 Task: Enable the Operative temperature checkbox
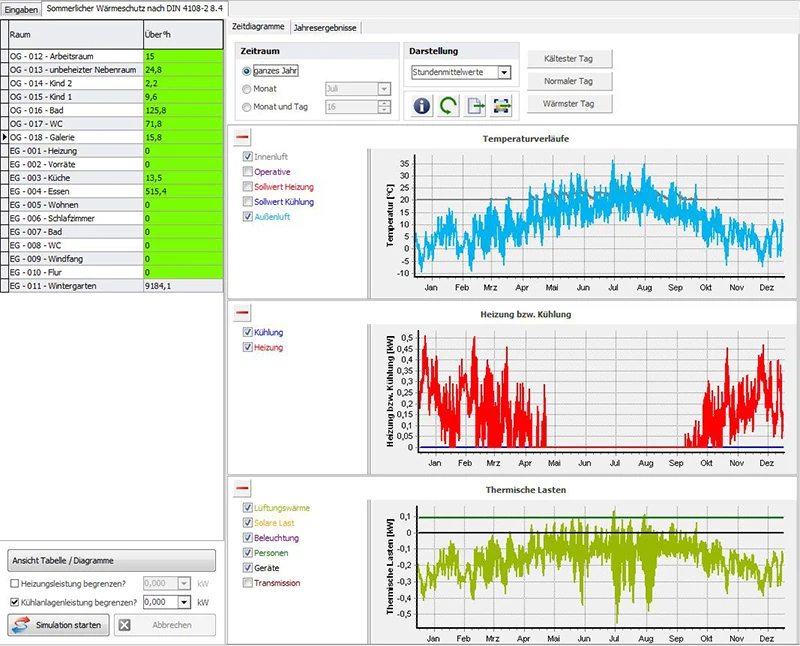(247, 172)
